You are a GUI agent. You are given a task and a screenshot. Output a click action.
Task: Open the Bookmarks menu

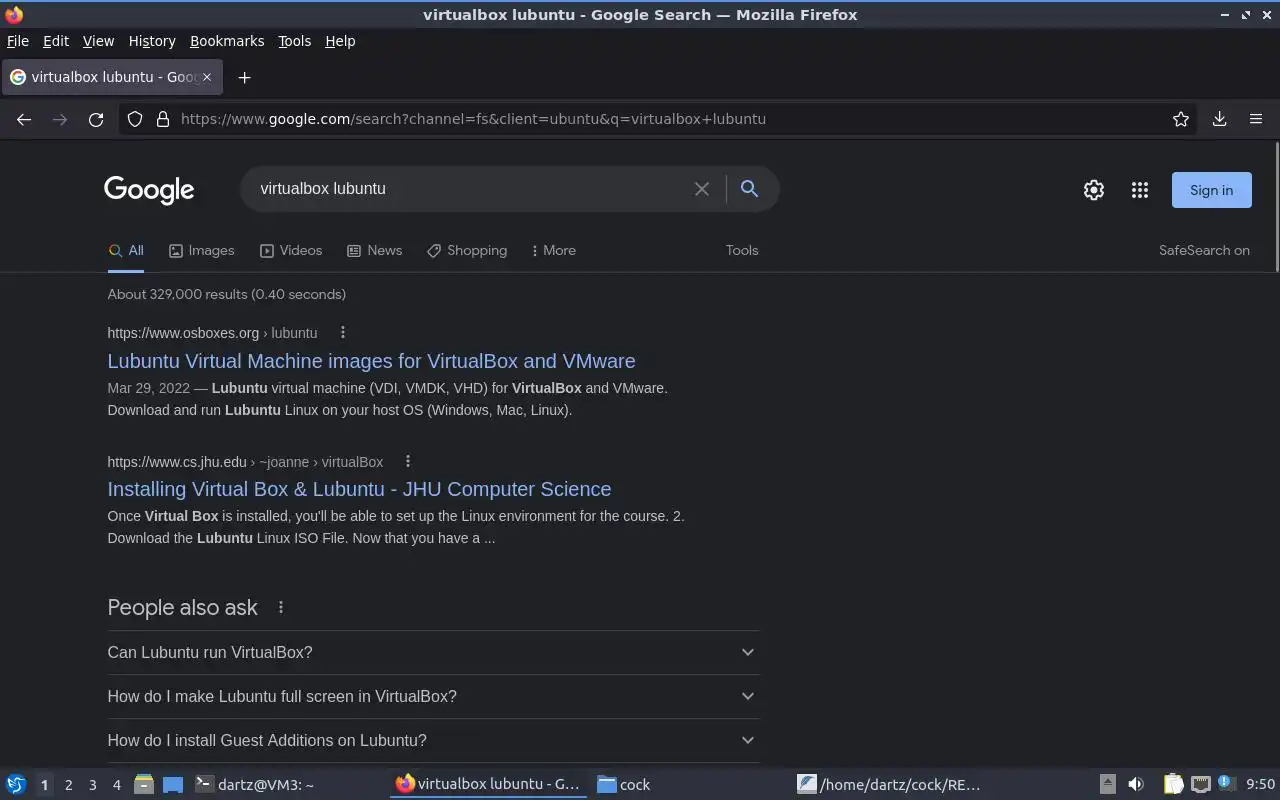(x=227, y=41)
